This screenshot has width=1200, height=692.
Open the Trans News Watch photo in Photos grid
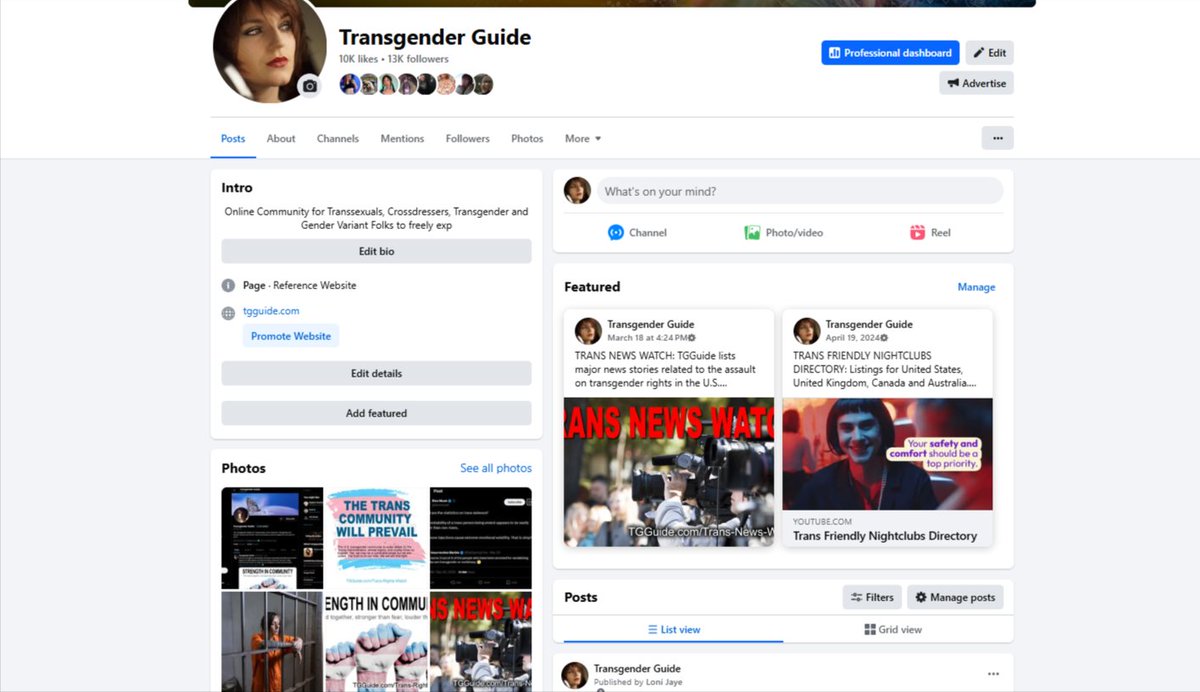point(481,641)
